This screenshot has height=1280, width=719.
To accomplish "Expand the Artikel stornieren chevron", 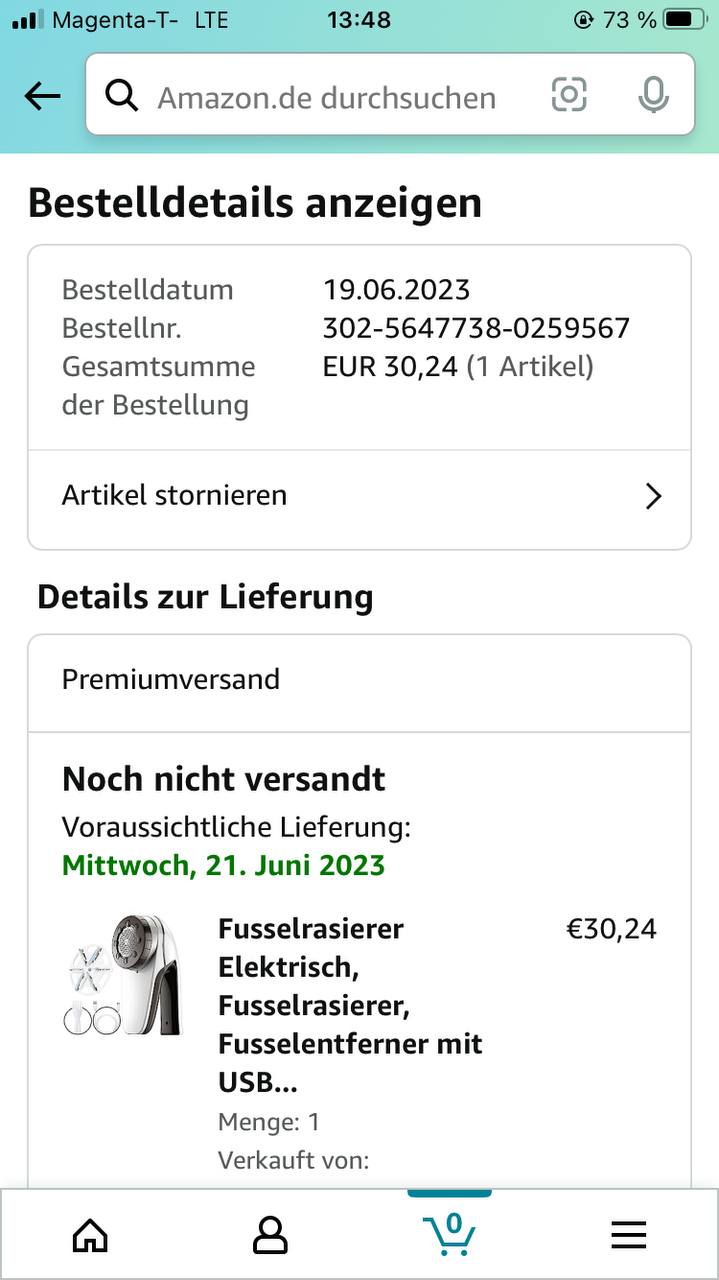I will 653,496.
